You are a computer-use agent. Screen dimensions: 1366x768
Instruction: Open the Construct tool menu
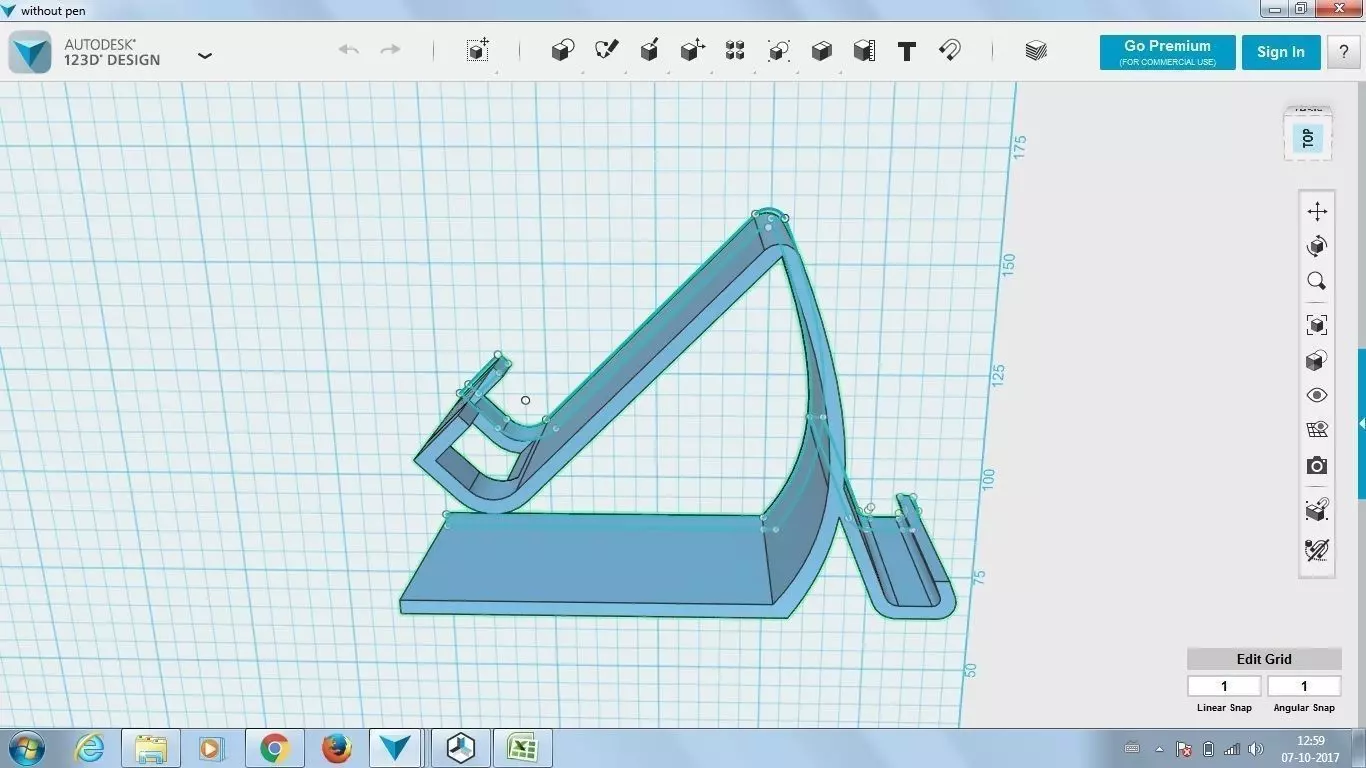tap(649, 50)
